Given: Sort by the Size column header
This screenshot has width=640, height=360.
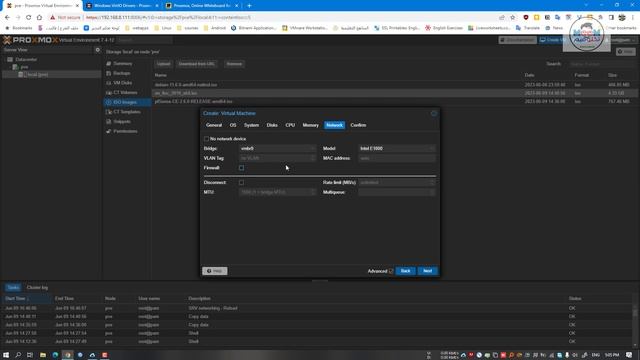Looking at the screenshot, I should [613, 75].
